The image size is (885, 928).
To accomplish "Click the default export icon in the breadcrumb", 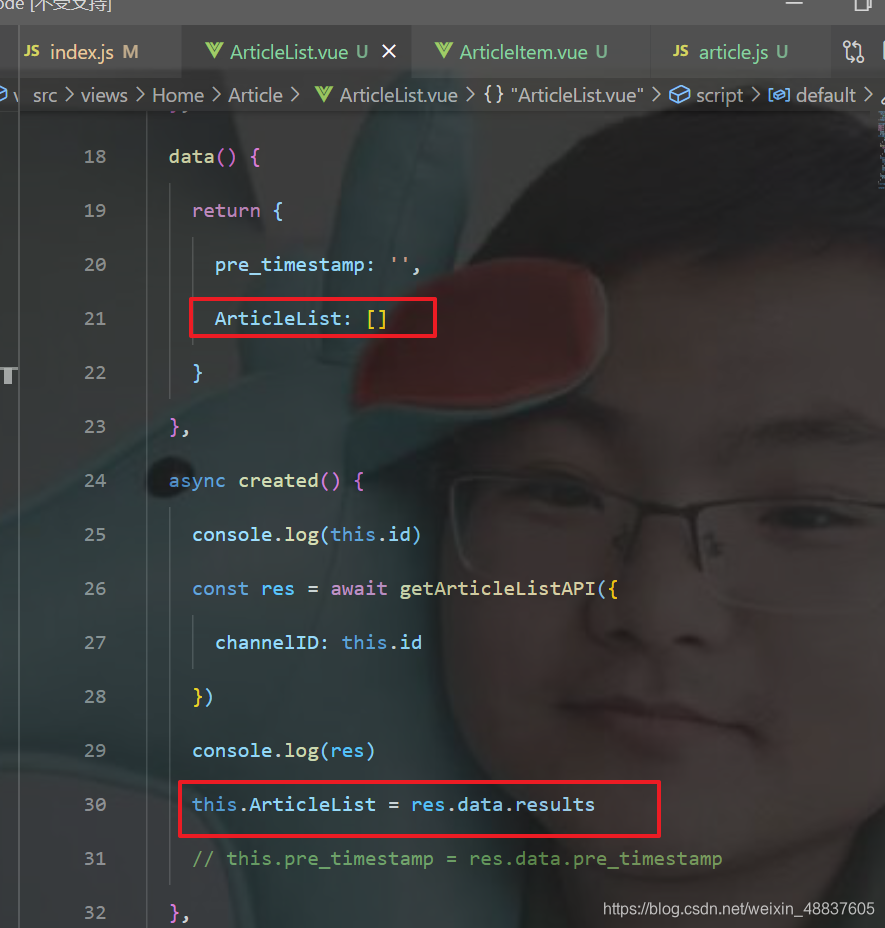I will [x=779, y=95].
